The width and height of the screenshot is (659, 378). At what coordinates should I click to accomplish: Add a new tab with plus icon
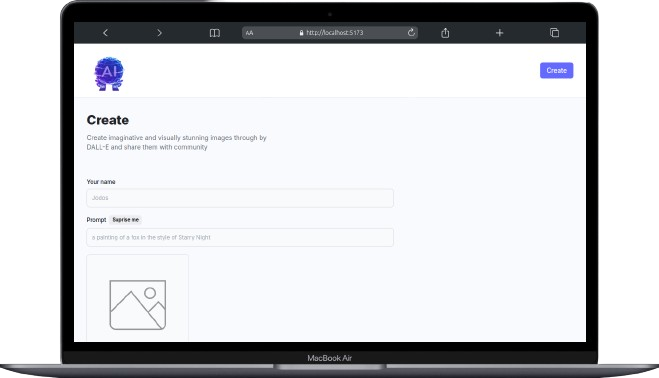(499, 33)
